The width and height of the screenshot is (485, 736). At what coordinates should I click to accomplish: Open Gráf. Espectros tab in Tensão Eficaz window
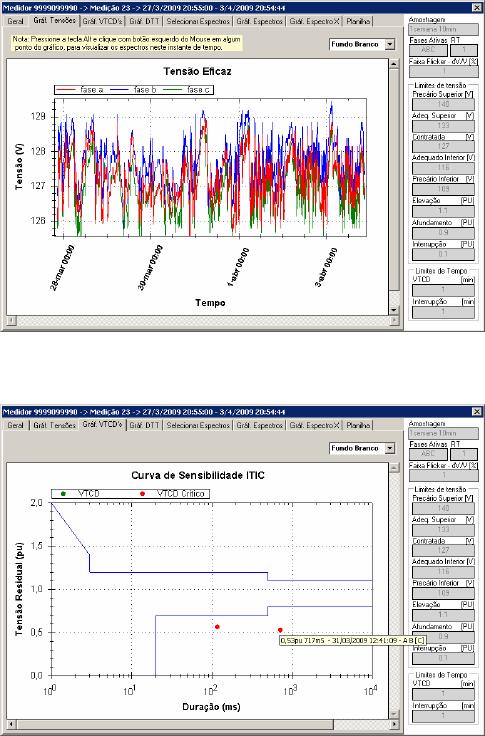click(260, 21)
